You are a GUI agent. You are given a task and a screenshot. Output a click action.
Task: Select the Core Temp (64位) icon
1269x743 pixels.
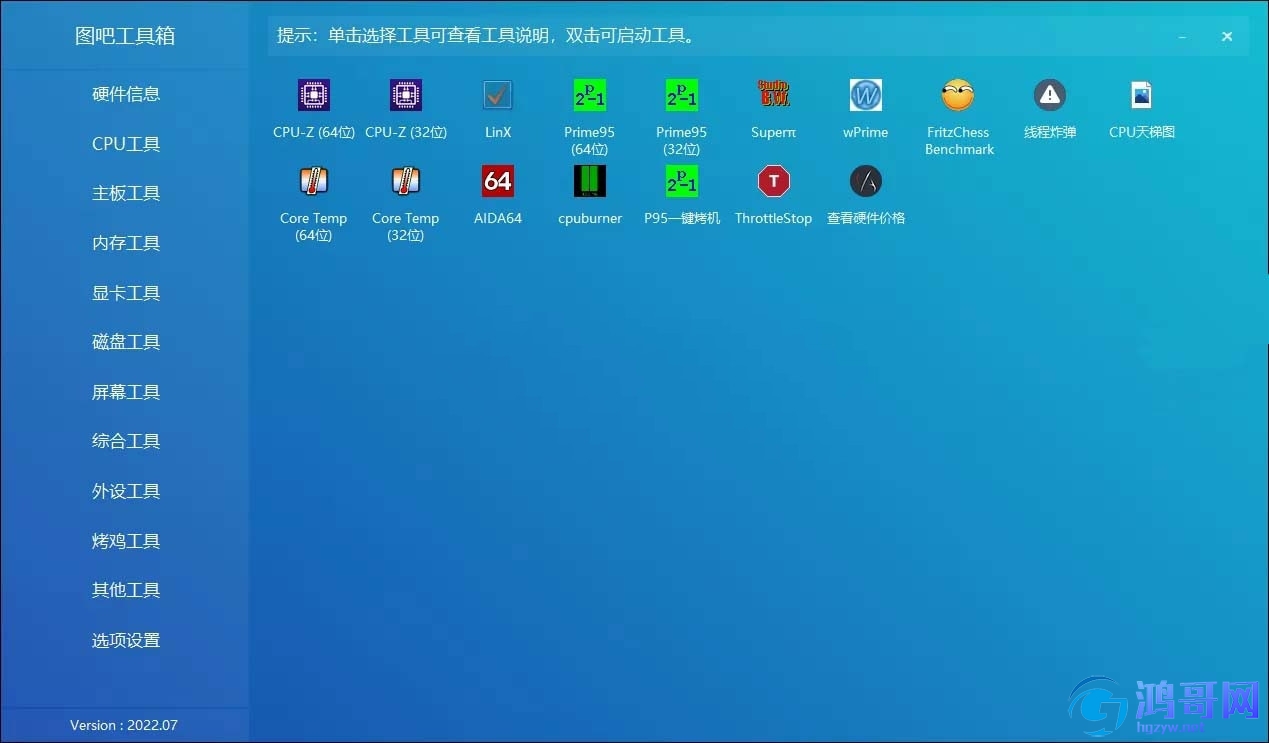tap(314, 182)
